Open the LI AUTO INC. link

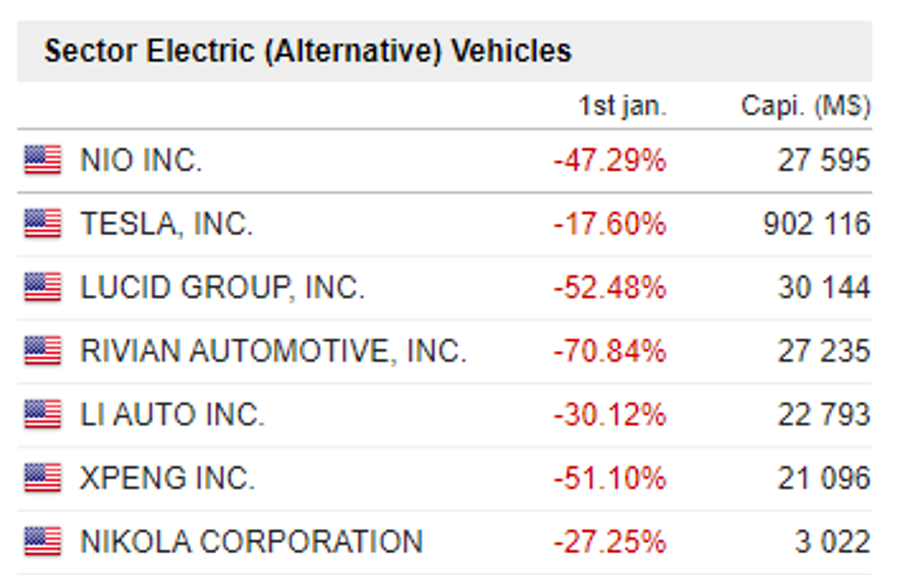172,415
